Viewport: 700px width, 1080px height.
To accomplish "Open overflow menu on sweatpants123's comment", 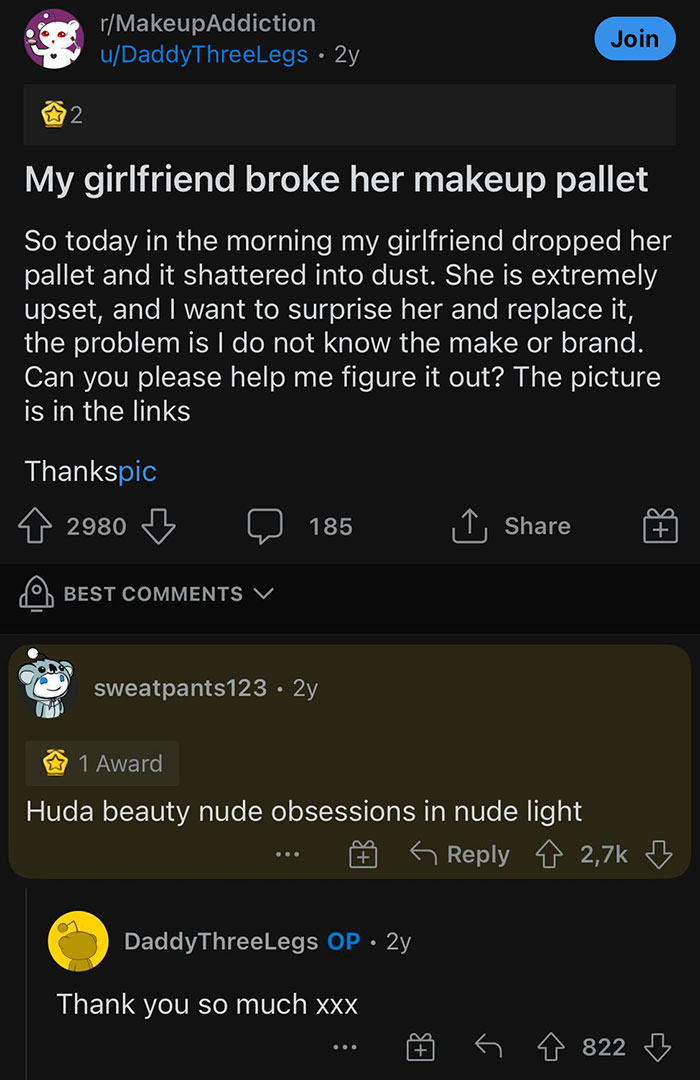I will tap(288, 854).
